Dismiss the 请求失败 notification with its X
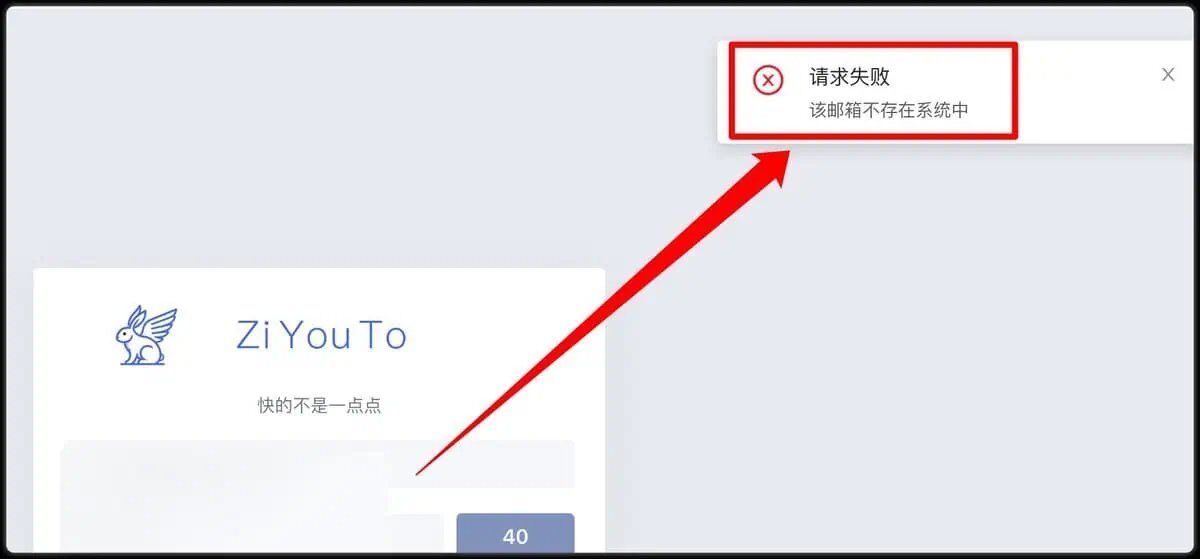 [x=1168, y=74]
